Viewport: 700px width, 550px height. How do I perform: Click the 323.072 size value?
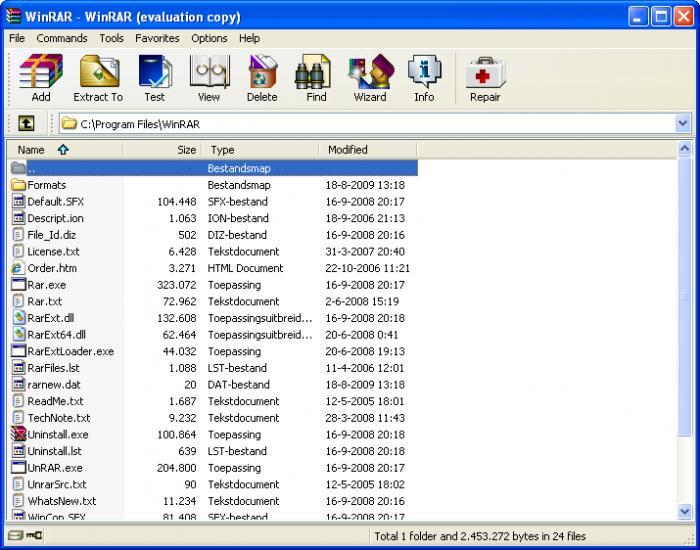176,285
